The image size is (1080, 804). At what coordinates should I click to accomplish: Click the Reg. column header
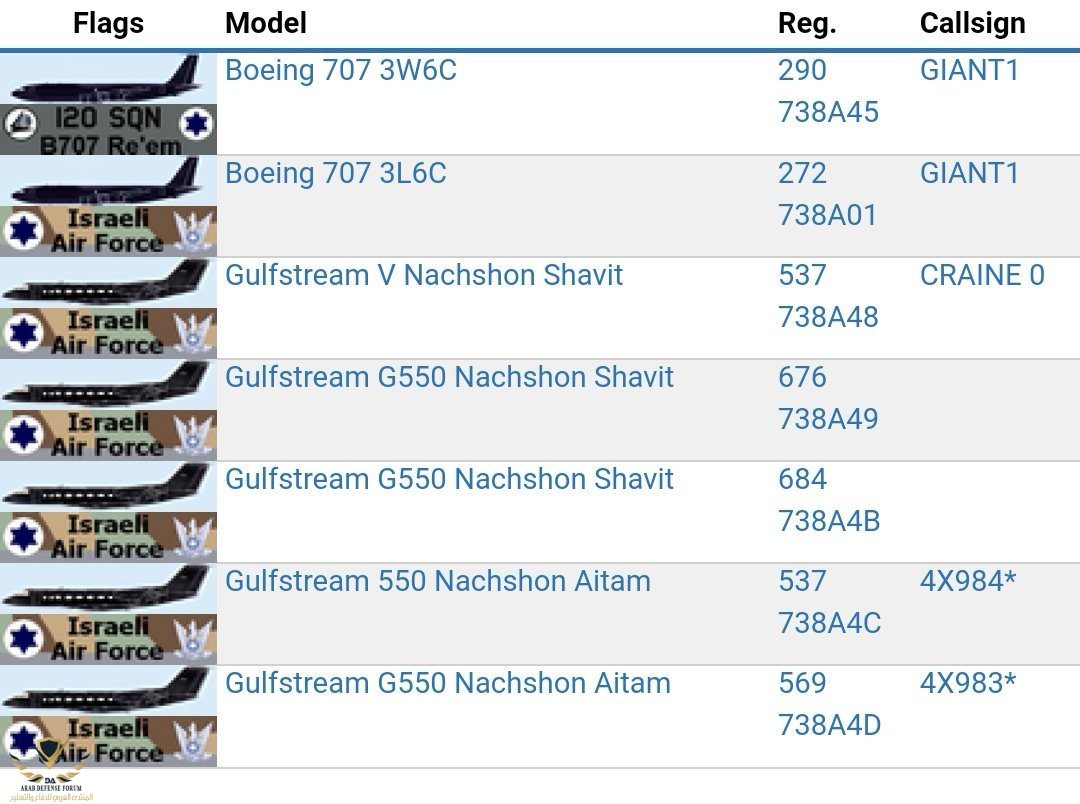tap(807, 23)
